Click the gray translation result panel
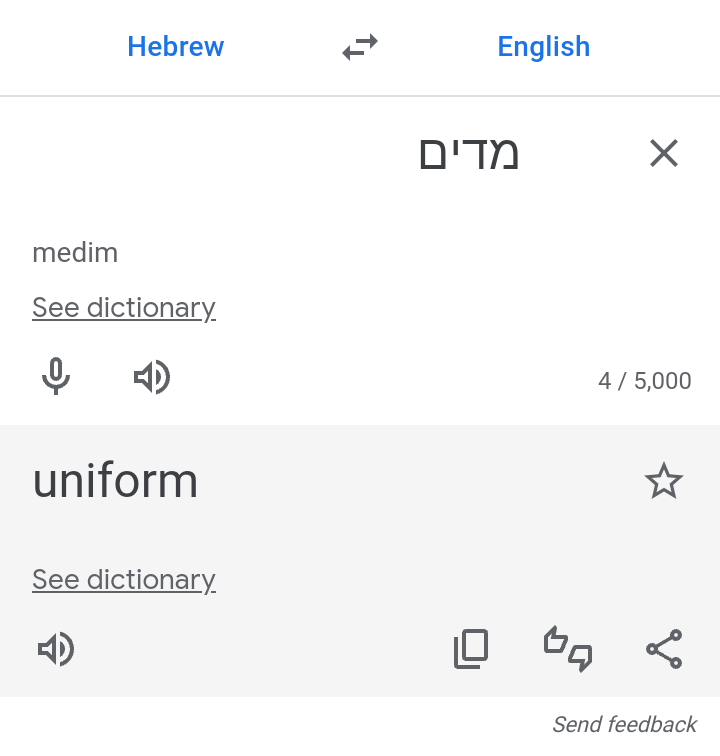Screen dimensions: 720x756 [x=360, y=561]
